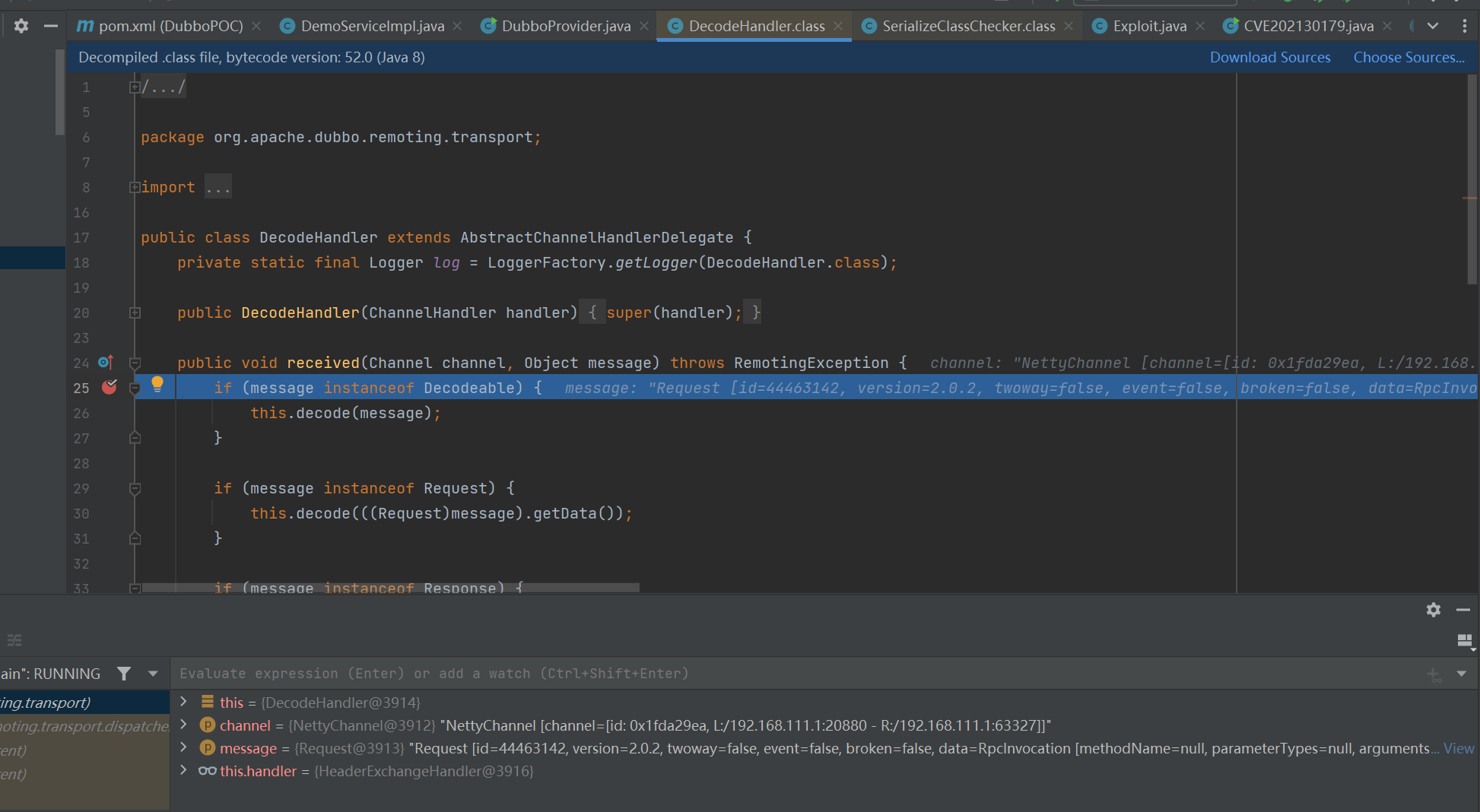
Task: Open evaluate expression history dropdown
Action: [x=1461, y=674]
